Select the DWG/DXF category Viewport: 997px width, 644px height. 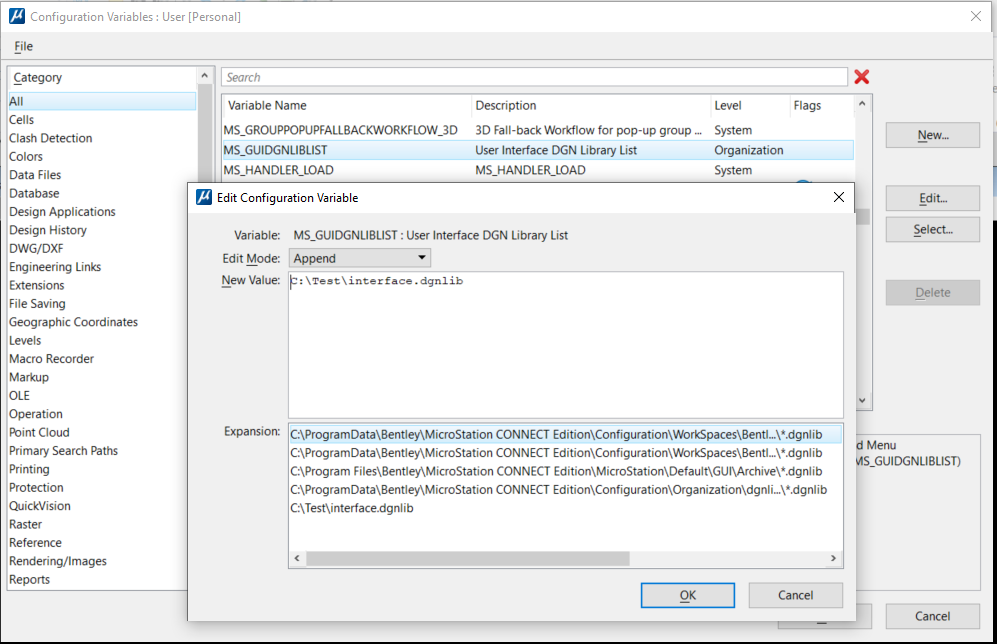click(x=98, y=249)
